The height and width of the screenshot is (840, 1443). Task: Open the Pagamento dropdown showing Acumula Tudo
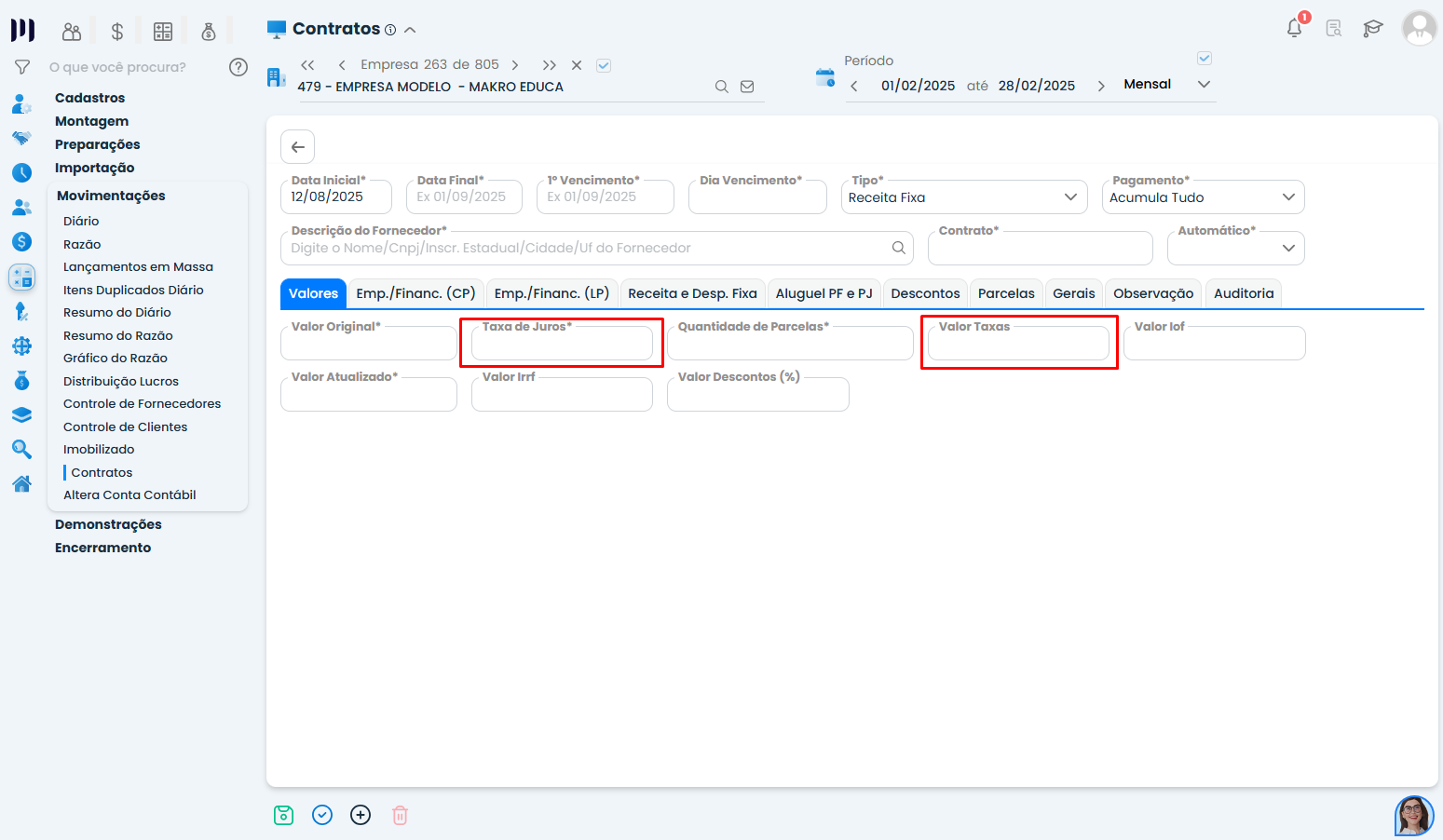(x=1202, y=197)
